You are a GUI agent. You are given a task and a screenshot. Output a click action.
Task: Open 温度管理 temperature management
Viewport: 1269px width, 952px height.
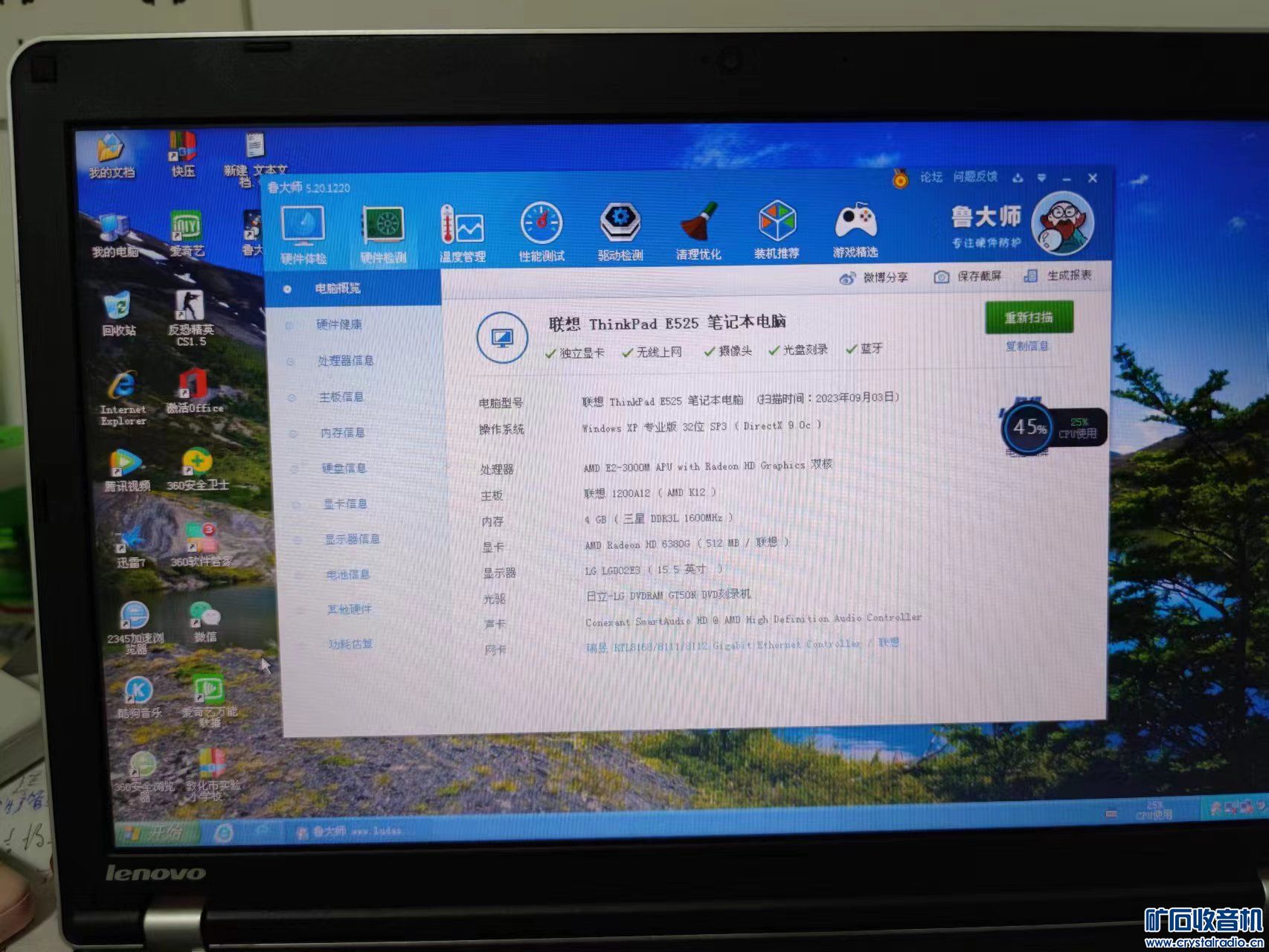pos(462,234)
